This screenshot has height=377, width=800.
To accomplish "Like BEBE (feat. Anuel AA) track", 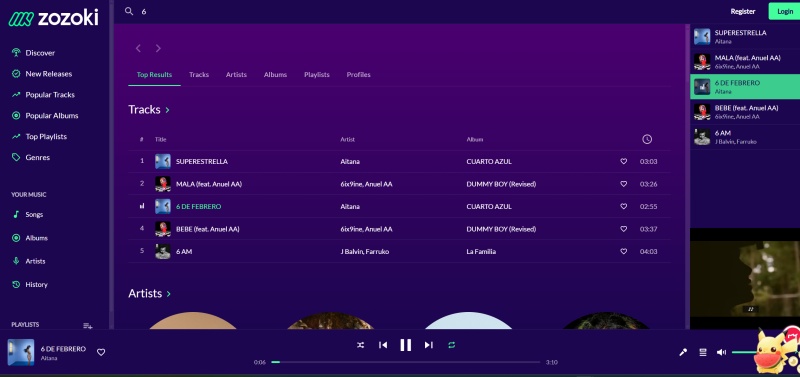I will pyautogui.click(x=623, y=229).
